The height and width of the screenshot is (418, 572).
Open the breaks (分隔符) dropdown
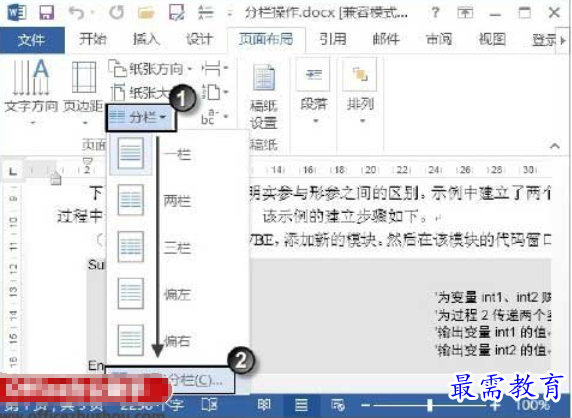(215, 68)
